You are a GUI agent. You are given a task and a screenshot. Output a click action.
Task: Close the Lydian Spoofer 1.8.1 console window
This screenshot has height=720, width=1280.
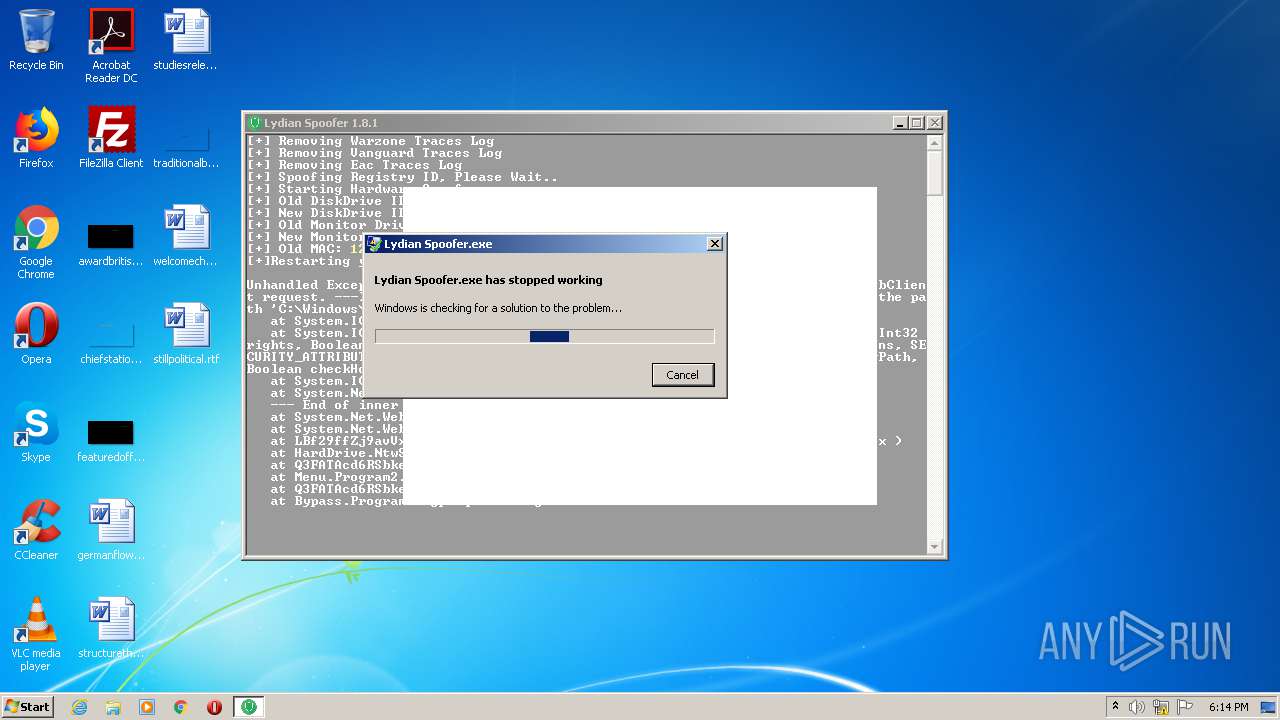(934, 123)
